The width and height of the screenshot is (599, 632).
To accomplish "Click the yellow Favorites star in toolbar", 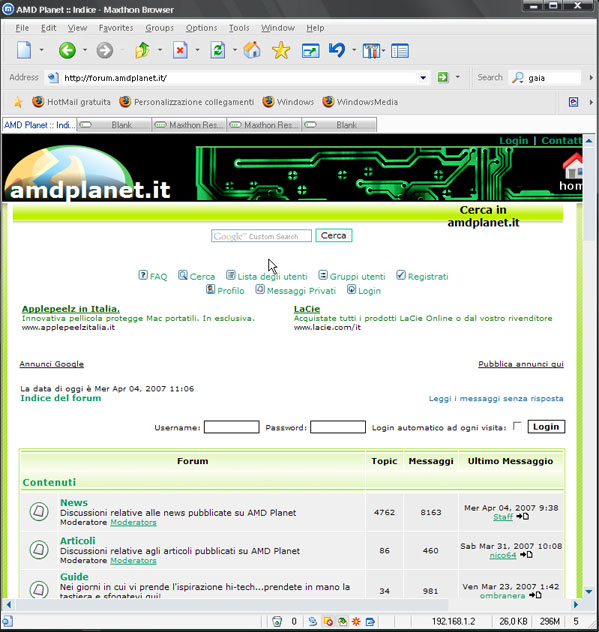I will (x=281, y=50).
